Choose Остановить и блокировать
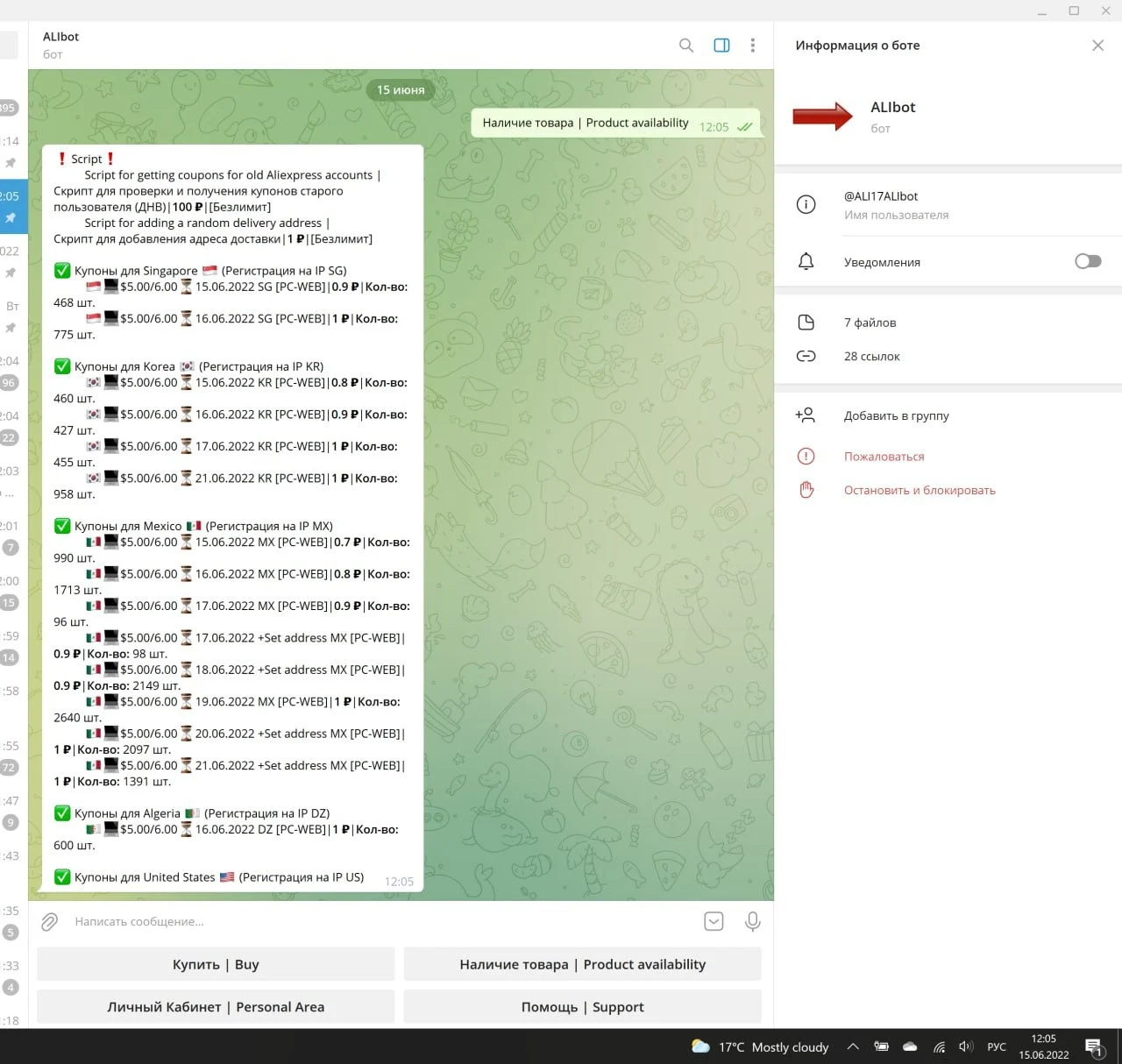 tap(920, 490)
